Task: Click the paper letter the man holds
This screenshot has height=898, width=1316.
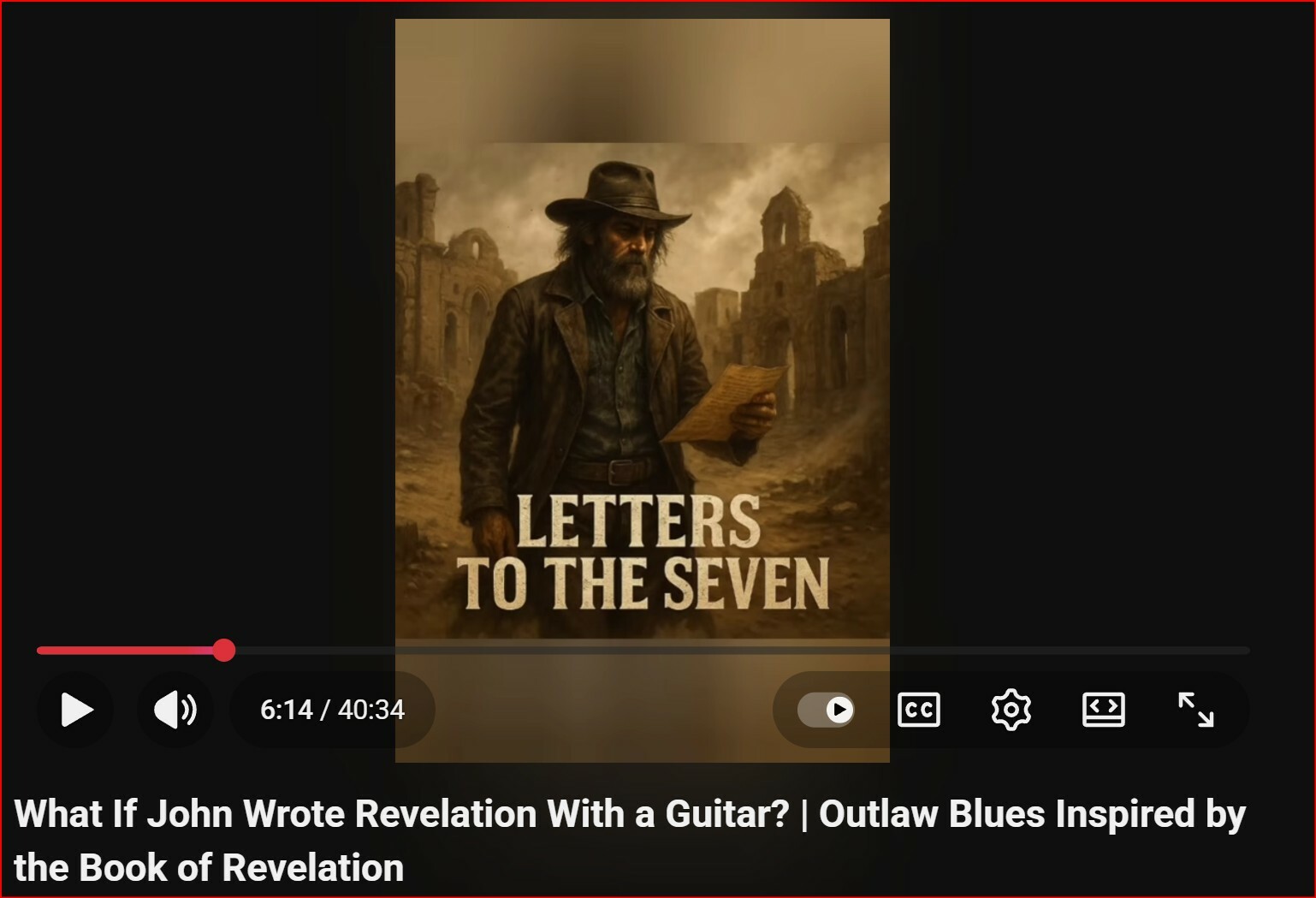Action: [x=724, y=402]
